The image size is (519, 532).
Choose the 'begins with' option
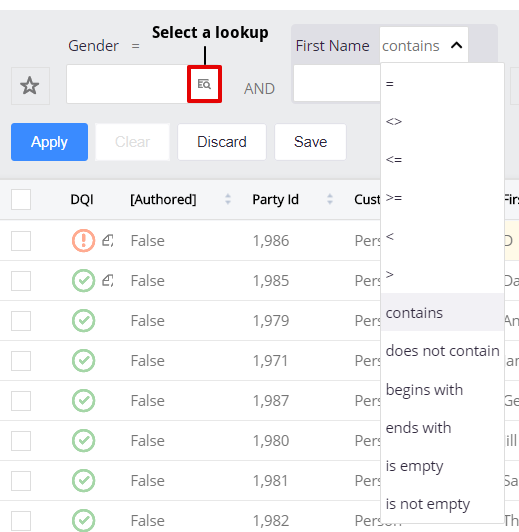click(x=442, y=389)
